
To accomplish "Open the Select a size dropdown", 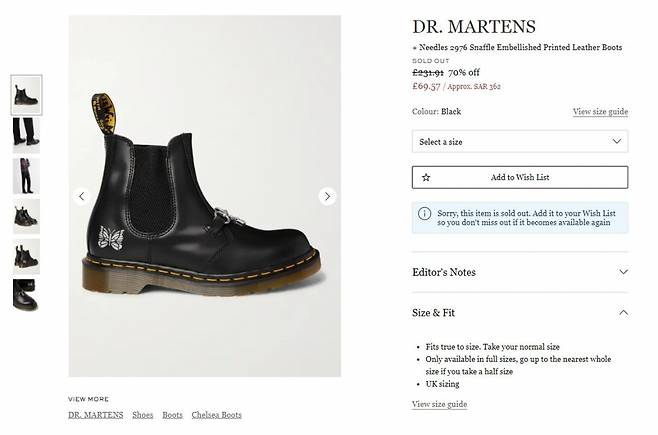I will [x=520, y=141].
